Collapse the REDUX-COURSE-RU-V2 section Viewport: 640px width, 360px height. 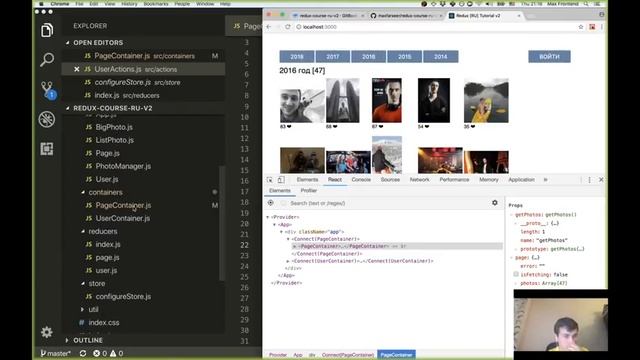(68, 108)
